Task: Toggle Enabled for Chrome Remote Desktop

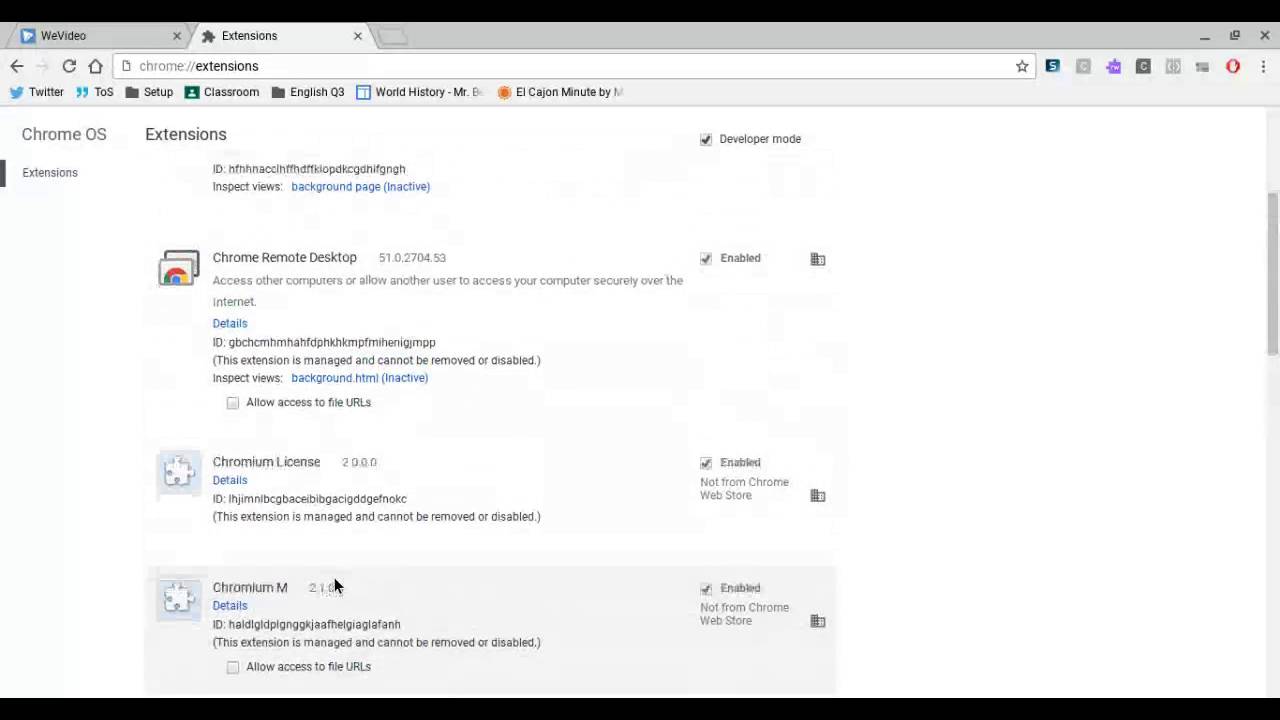Action: point(706,258)
